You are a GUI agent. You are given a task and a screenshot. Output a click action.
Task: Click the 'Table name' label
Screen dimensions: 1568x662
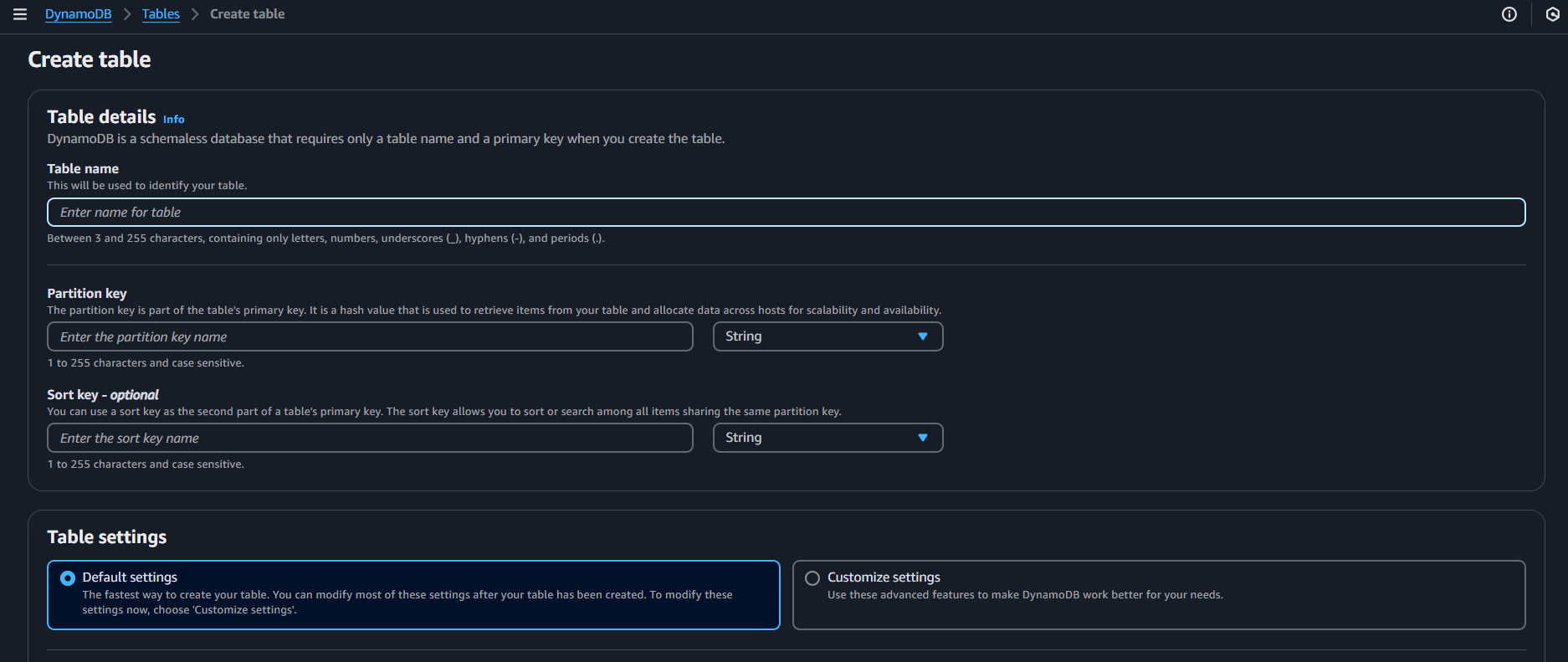pos(83,169)
